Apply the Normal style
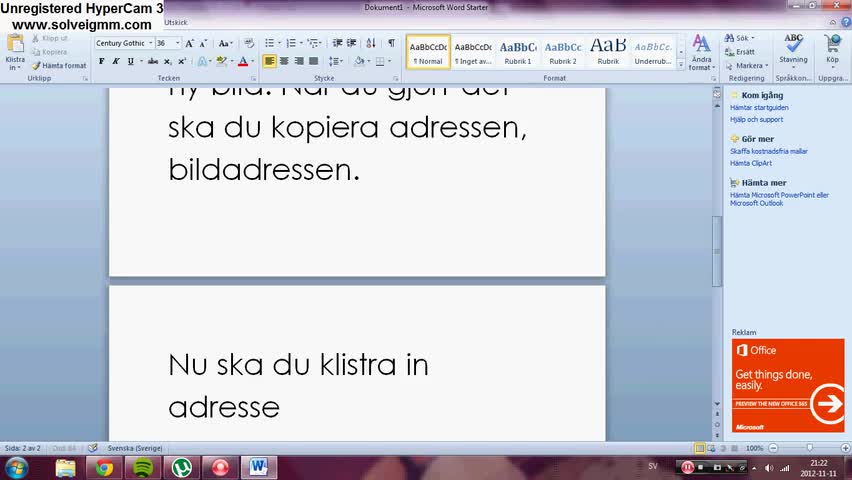This screenshot has height=480, width=852. point(428,52)
